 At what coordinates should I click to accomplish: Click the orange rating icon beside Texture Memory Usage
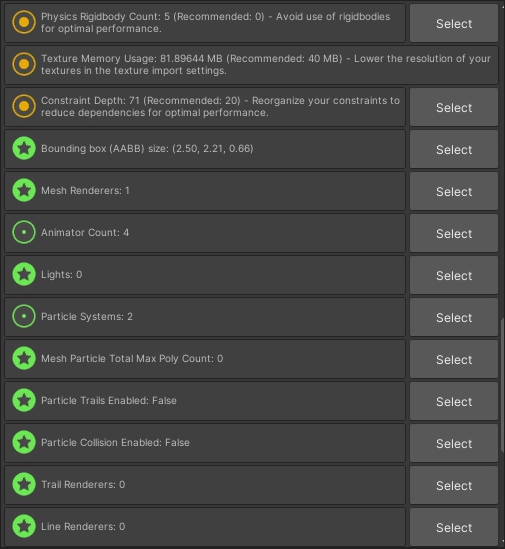tap(24, 64)
